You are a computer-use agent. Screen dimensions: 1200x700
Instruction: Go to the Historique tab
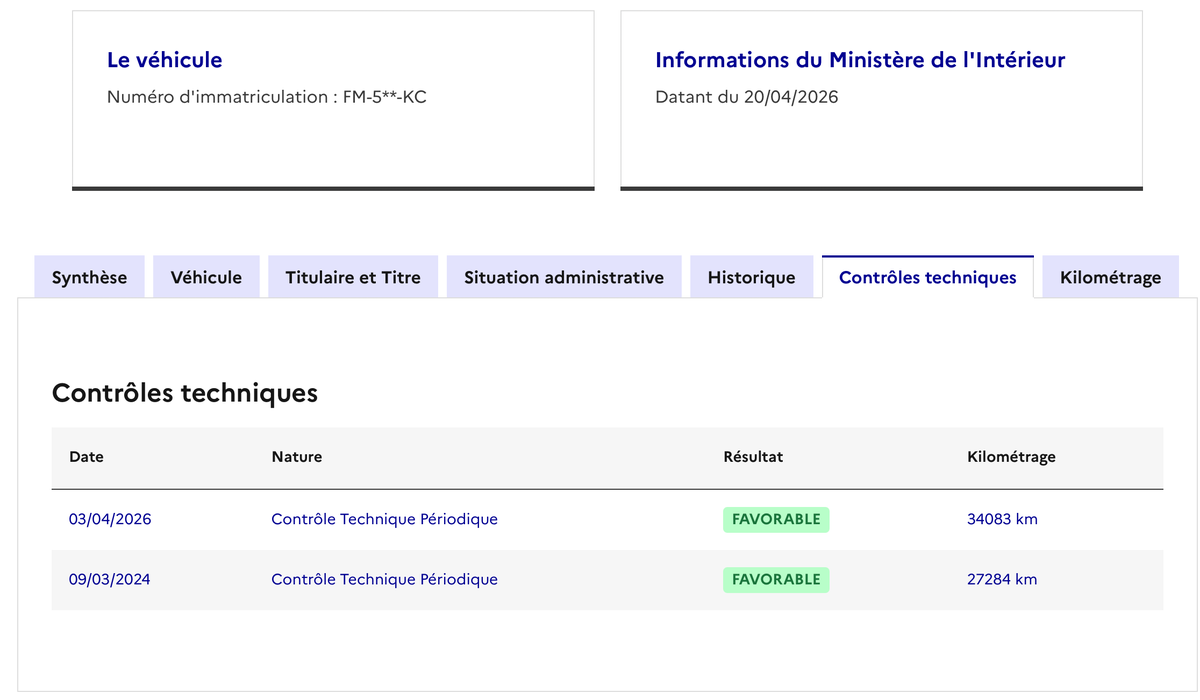(x=751, y=277)
